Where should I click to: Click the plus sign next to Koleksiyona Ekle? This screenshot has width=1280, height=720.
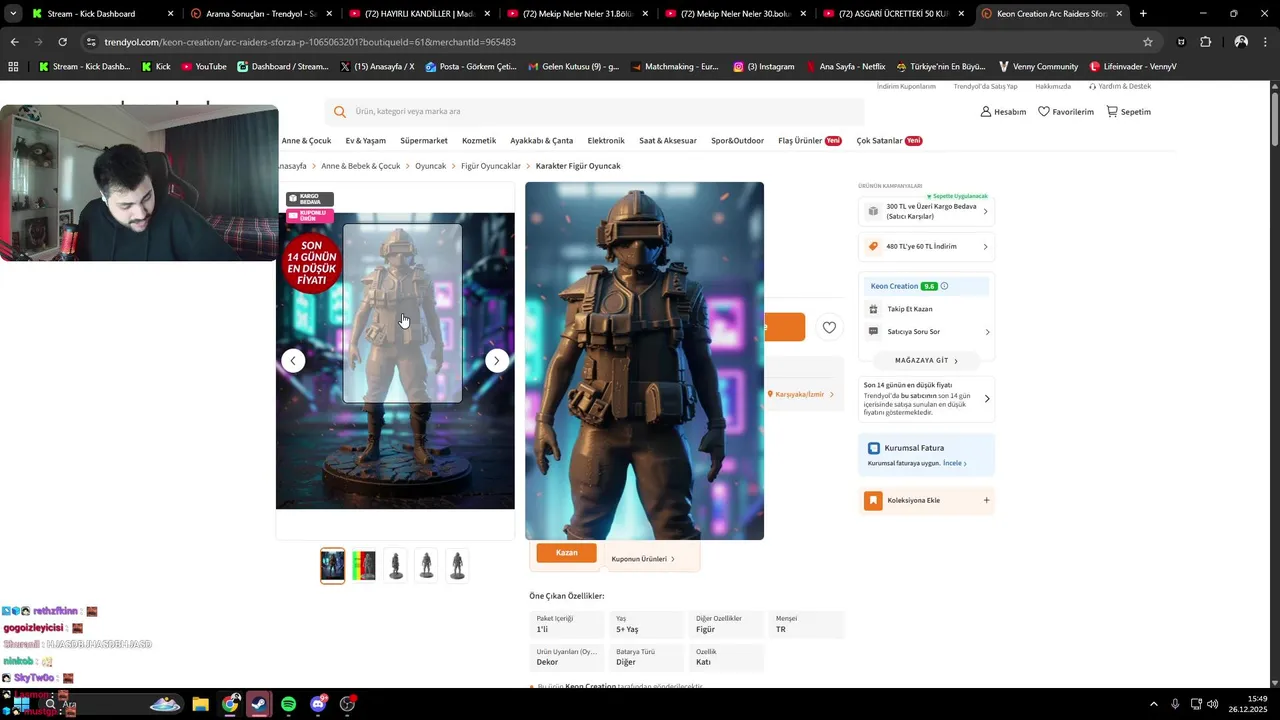[986, 500]
